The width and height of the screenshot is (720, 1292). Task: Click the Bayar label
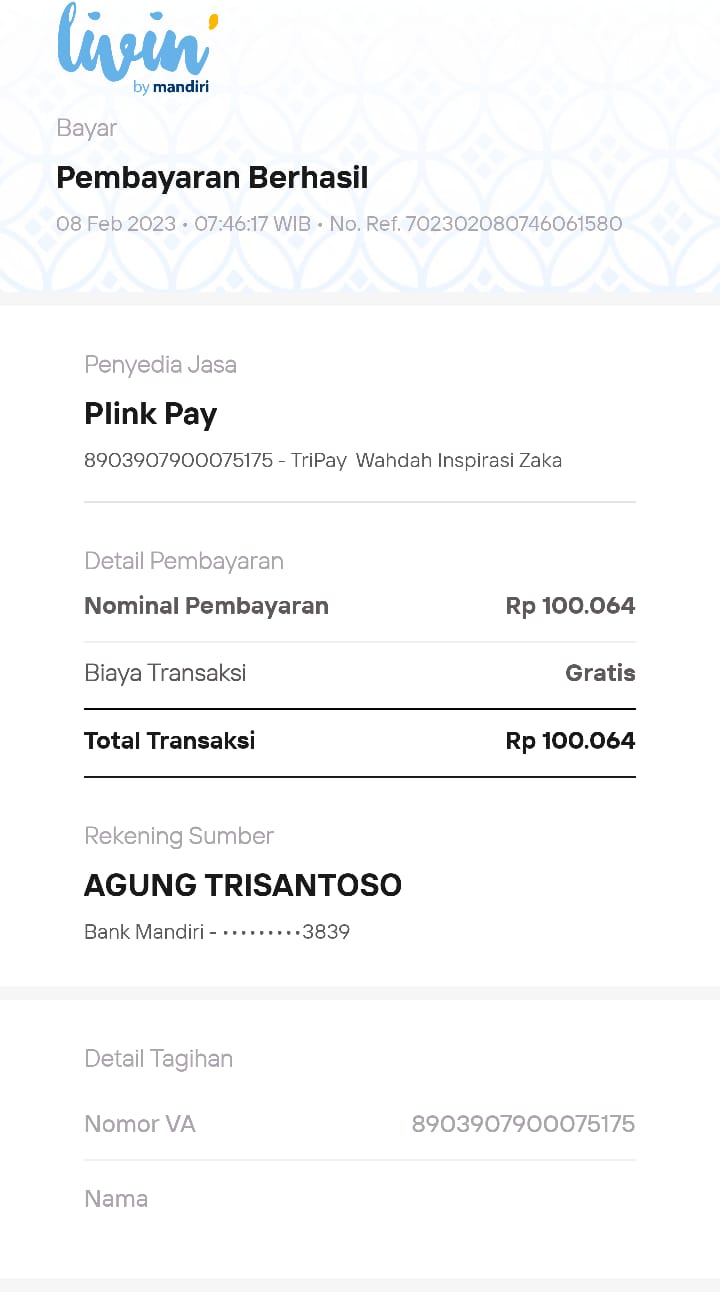click(x=86, y=128)
